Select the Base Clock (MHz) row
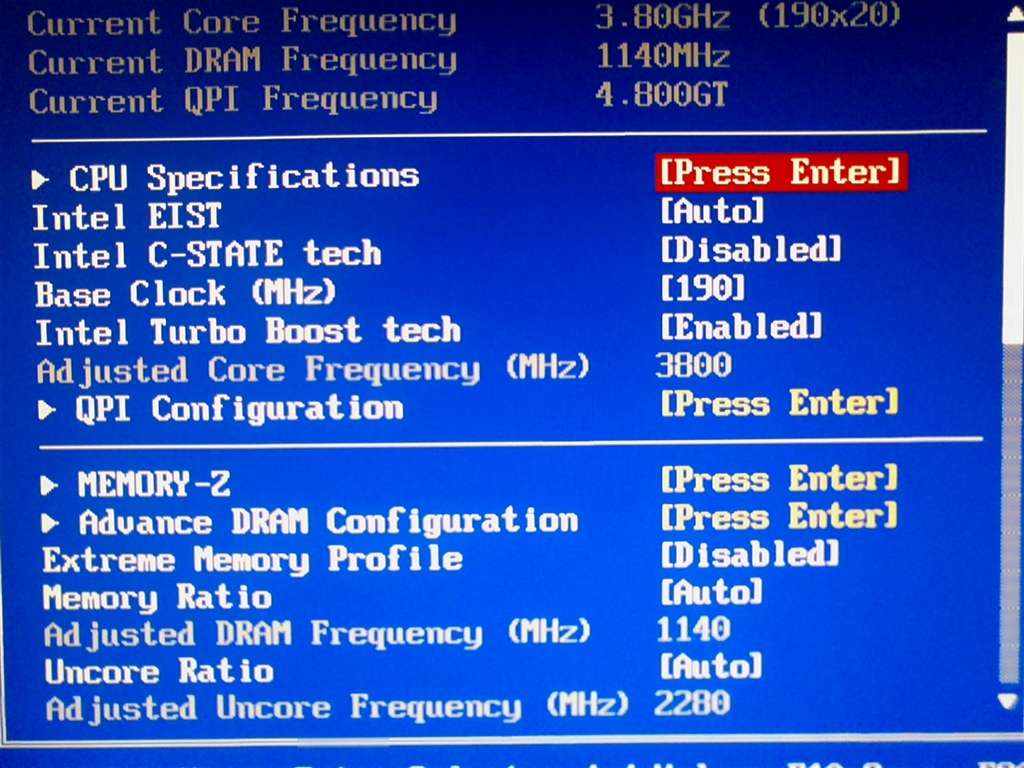Image resolution: width=1024 pixels, height=768 pixels. pos(185,293)
